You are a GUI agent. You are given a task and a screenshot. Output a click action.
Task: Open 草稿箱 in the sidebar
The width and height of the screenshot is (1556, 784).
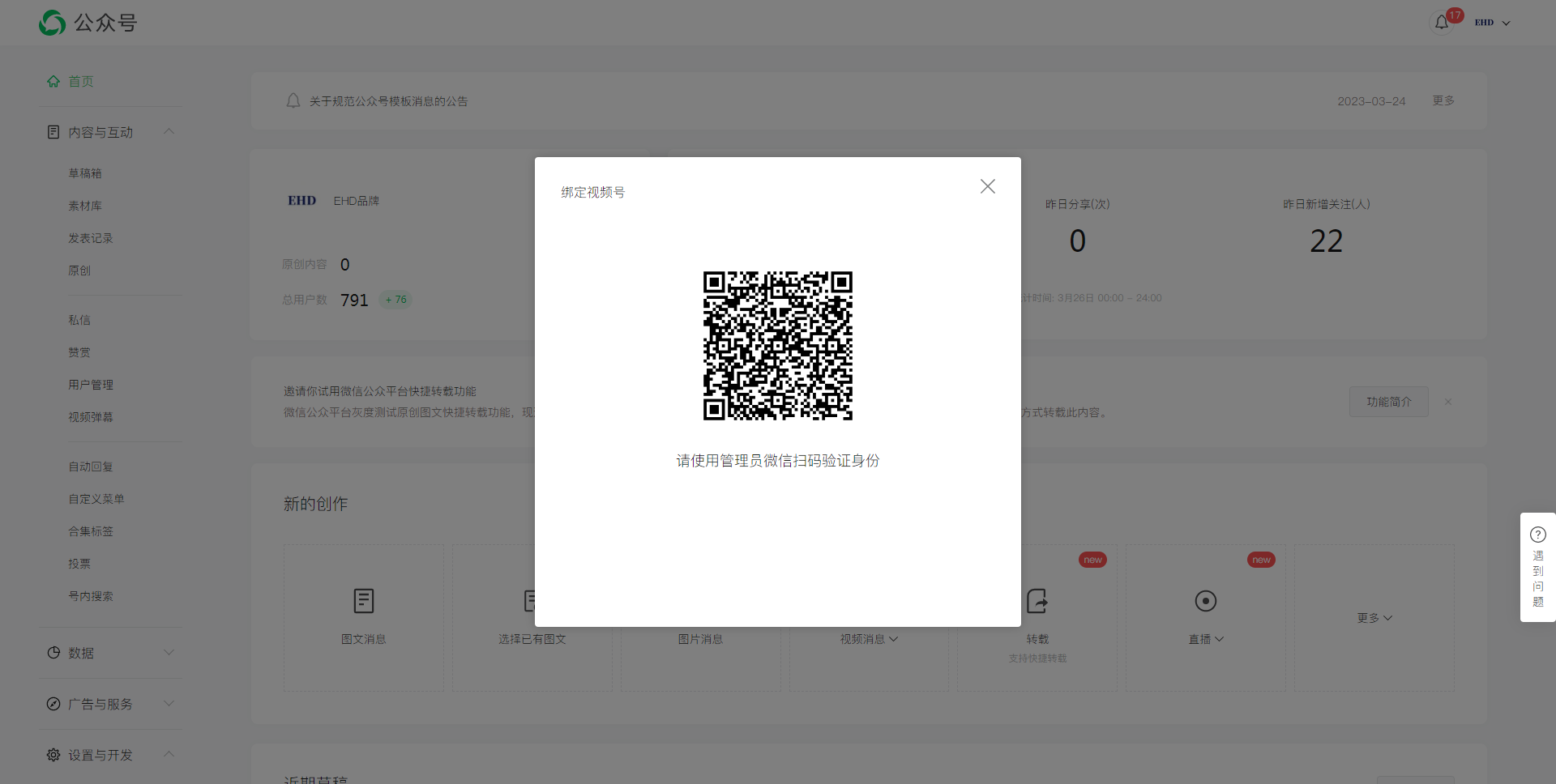(85, 173)
